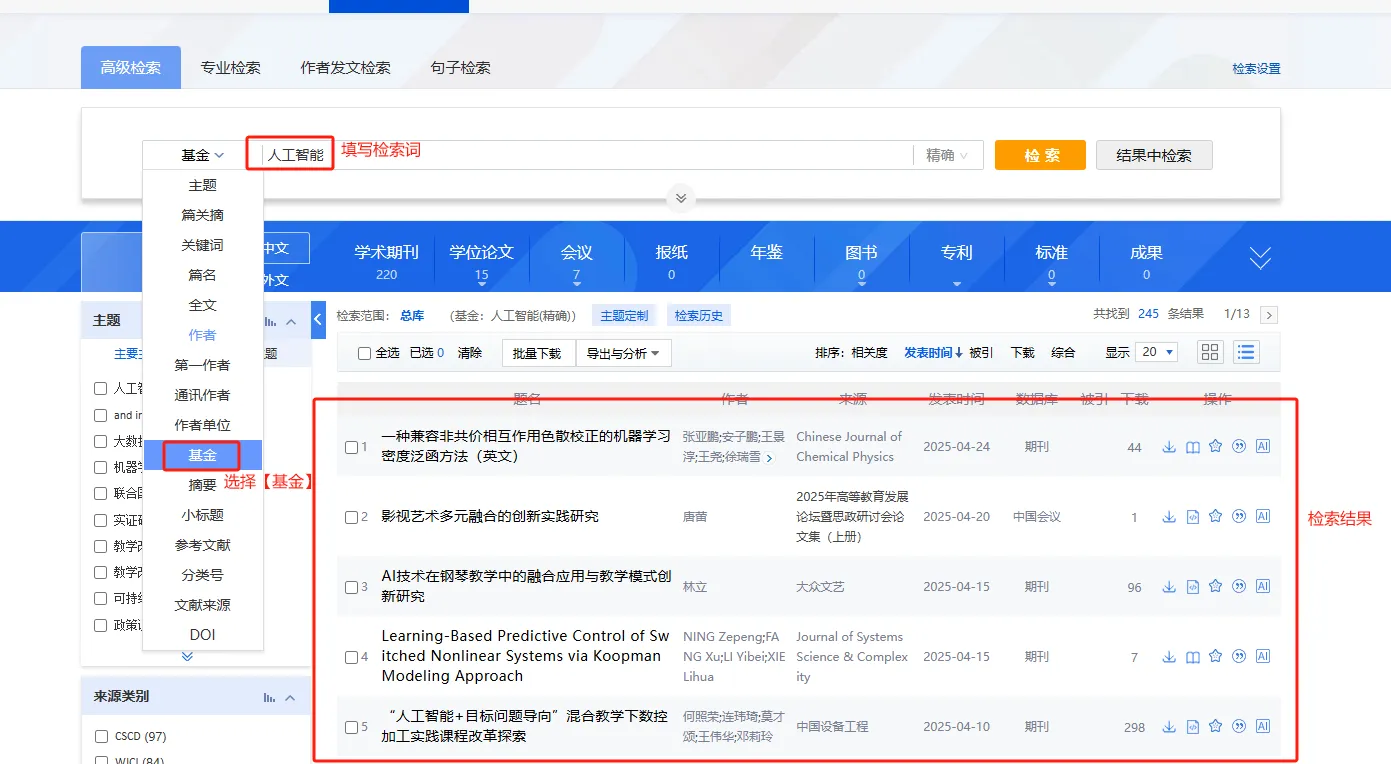
Task: Open the 显示 20 per-page dropdown
Action: pyautogui.click(x=1156, y=352)
